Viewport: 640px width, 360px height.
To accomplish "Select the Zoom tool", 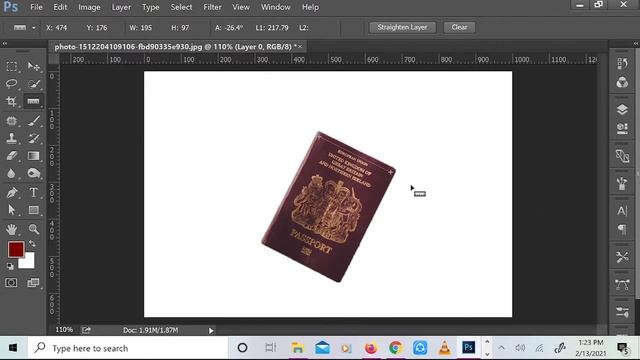I will (x=33, y=229).
